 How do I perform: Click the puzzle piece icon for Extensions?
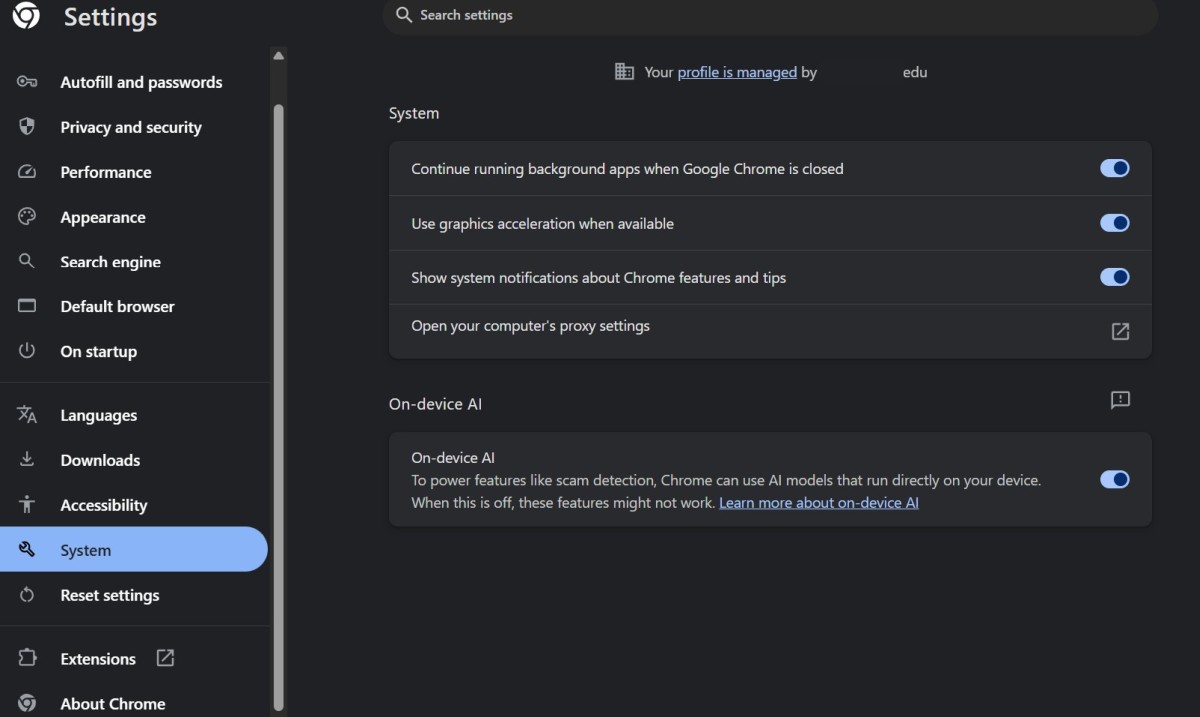point(27,658)
